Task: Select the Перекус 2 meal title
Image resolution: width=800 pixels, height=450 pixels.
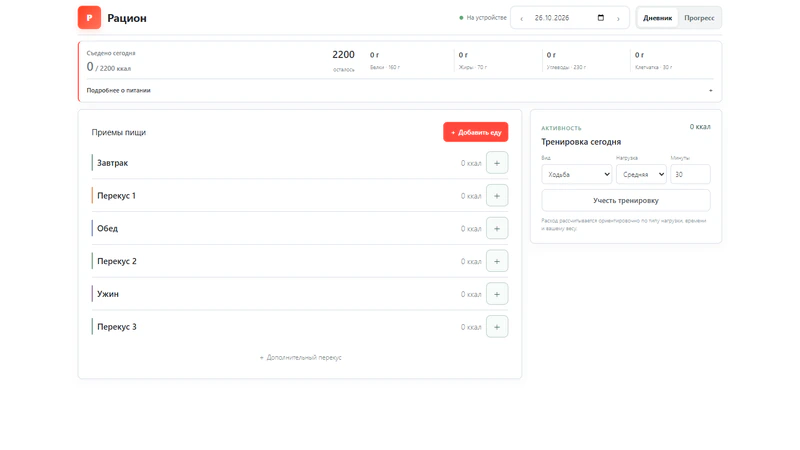Action: pos(117,261)
